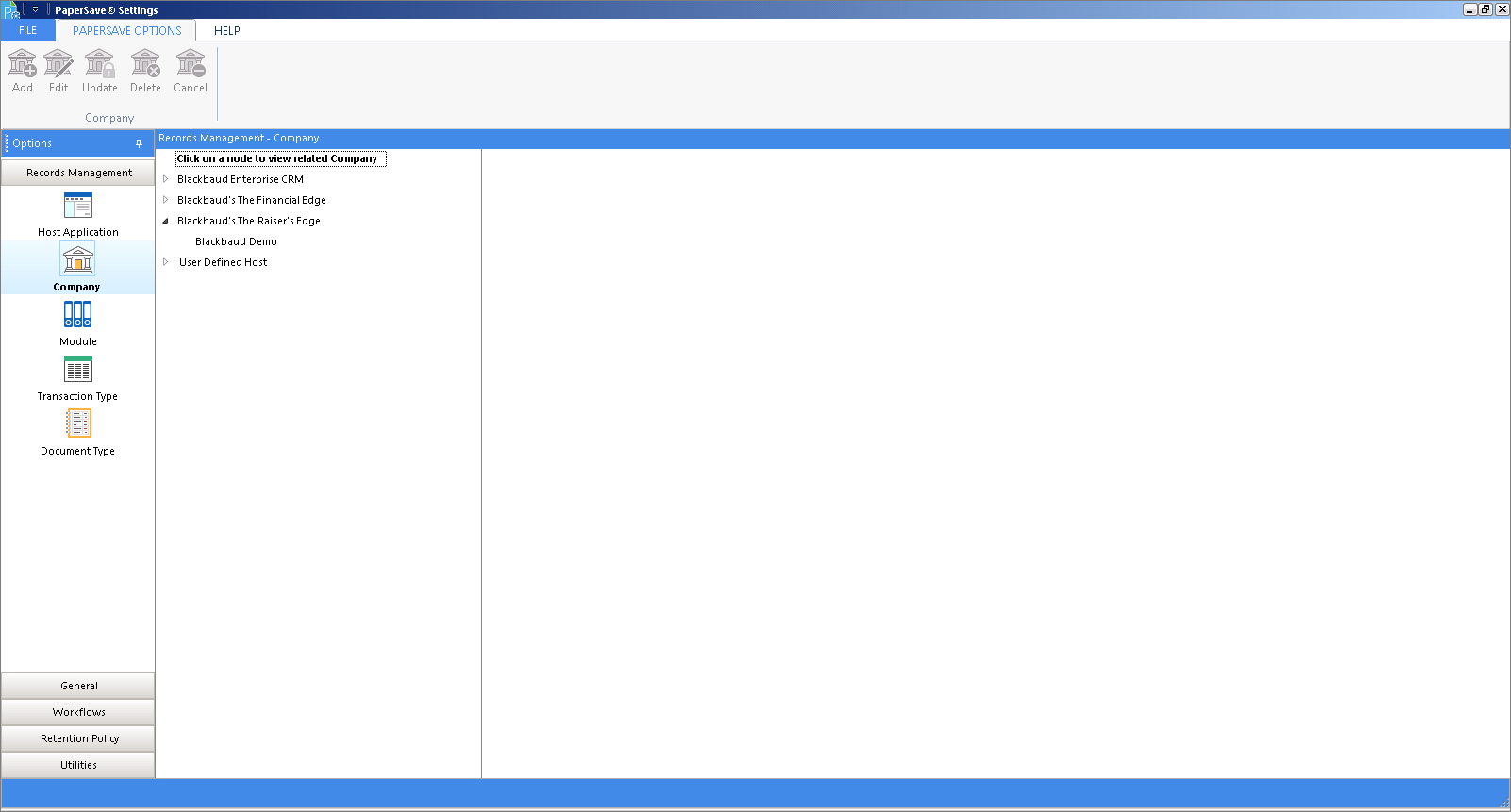Image resolution: width=1511 pixels, height=812 pixels.
Task: Open the HELP tab
Action: [x=227, y=30]
